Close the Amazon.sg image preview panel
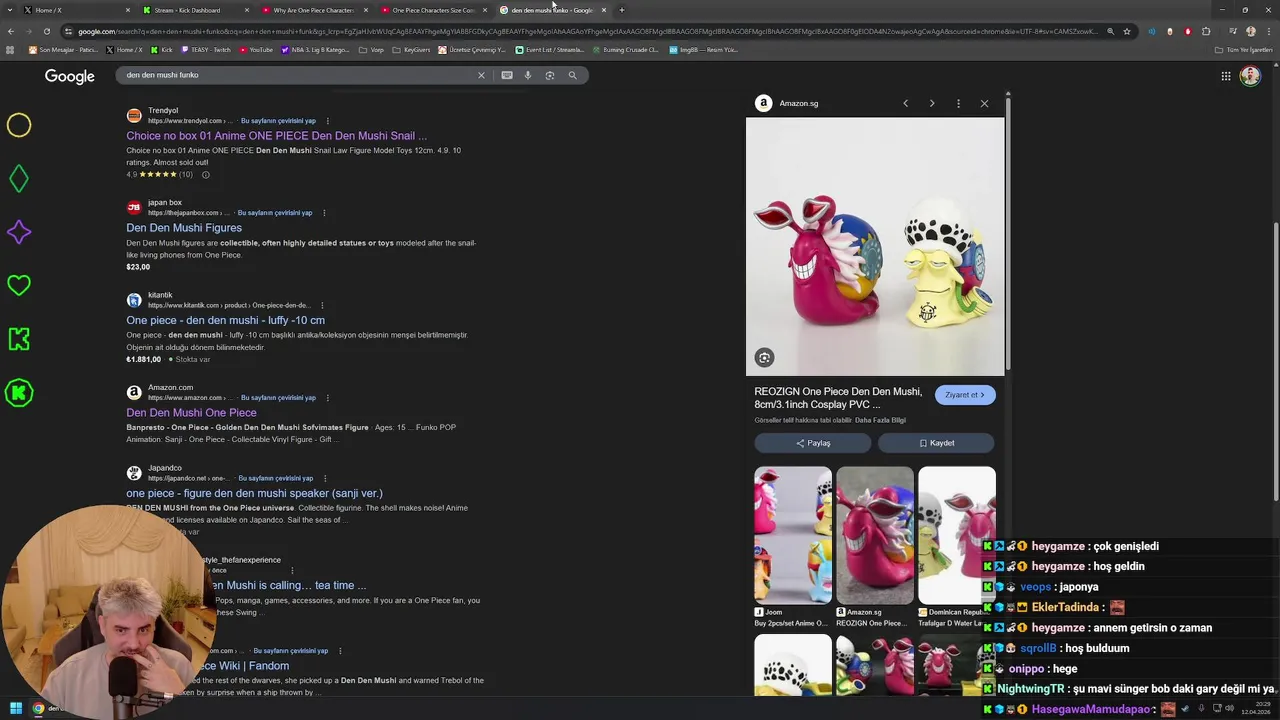Viewport: 1280px width, 720px height. [x=984, y=103]
